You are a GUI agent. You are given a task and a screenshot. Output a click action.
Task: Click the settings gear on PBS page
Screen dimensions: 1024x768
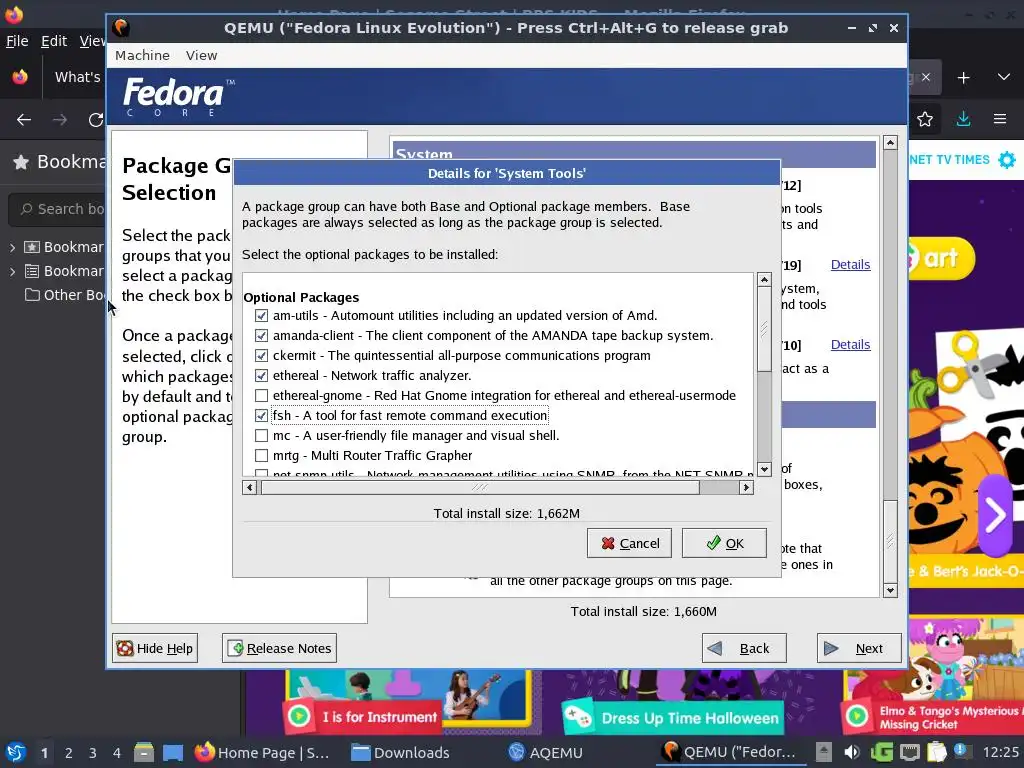coord(1007,159)
